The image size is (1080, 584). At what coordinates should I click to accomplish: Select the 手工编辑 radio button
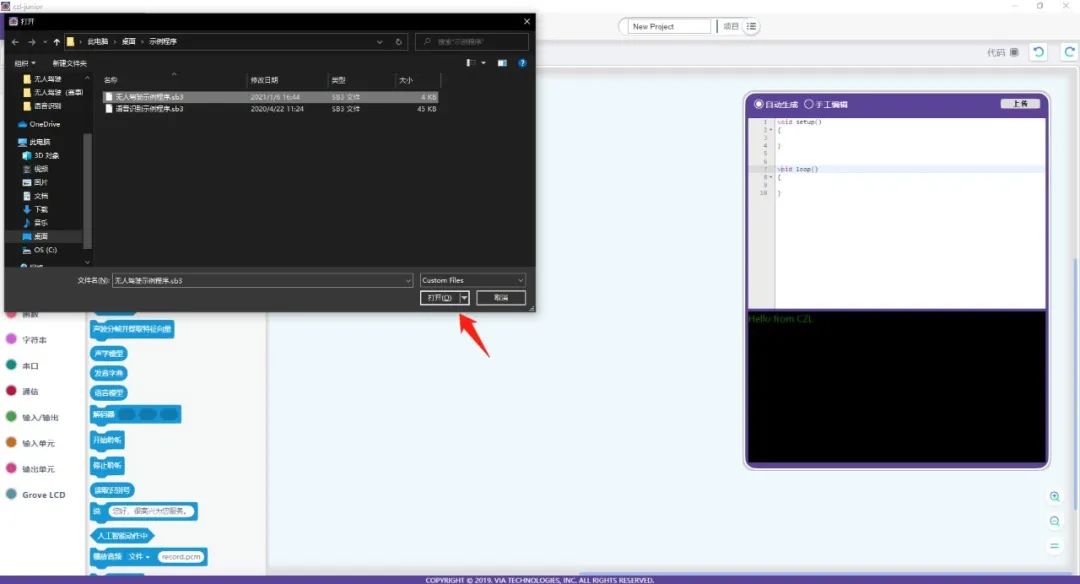point(808,104)
